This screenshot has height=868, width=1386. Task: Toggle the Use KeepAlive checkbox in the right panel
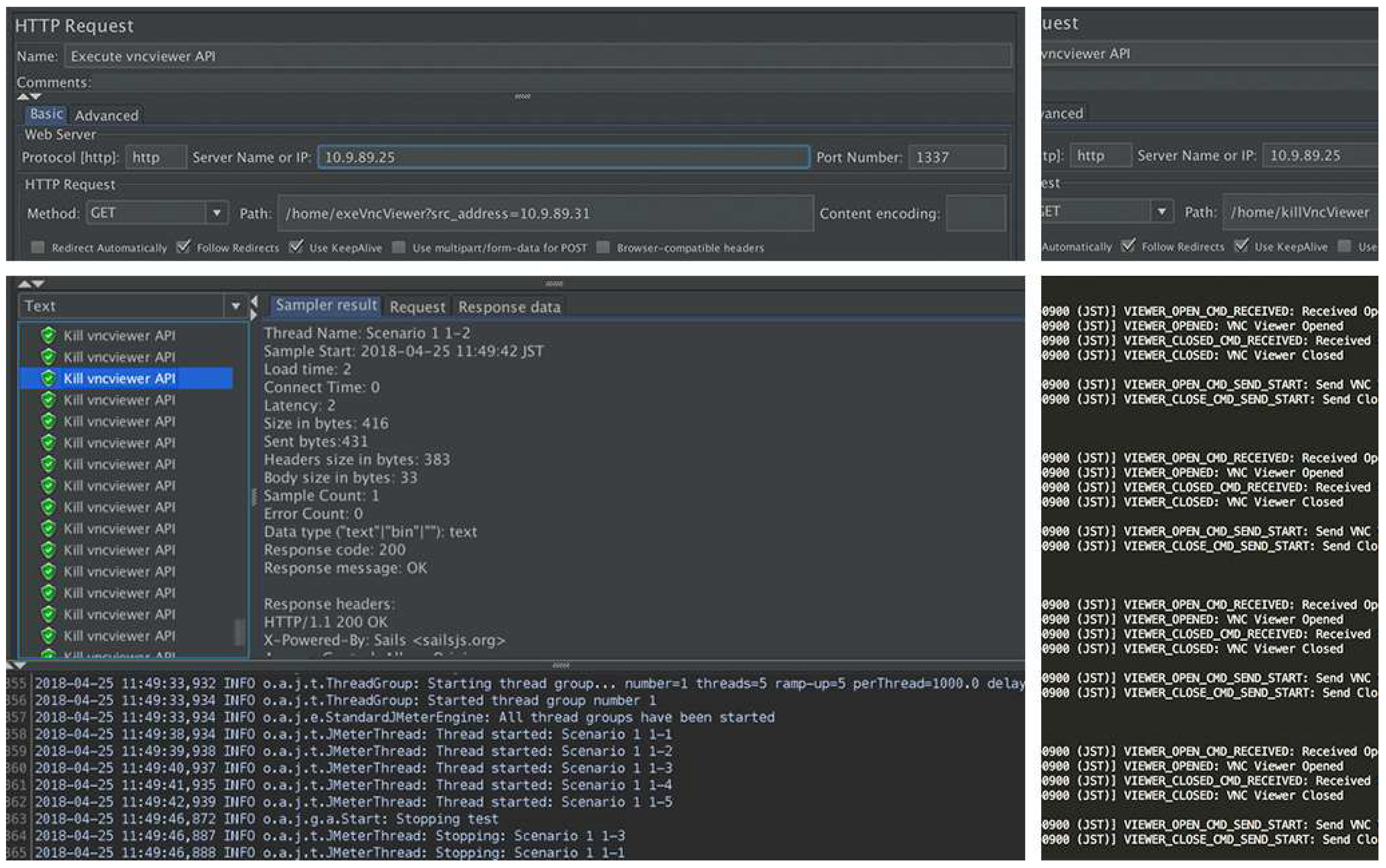[x=1241, y=246]
